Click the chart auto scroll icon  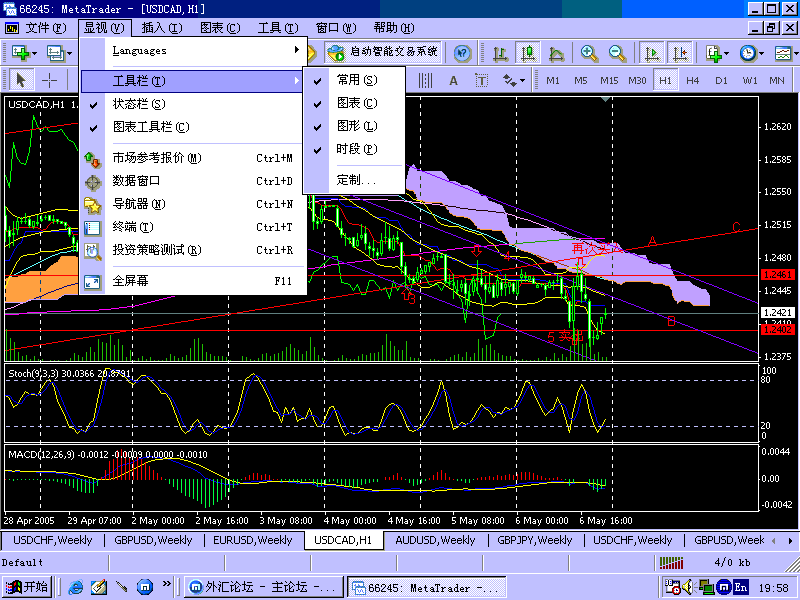652,53
